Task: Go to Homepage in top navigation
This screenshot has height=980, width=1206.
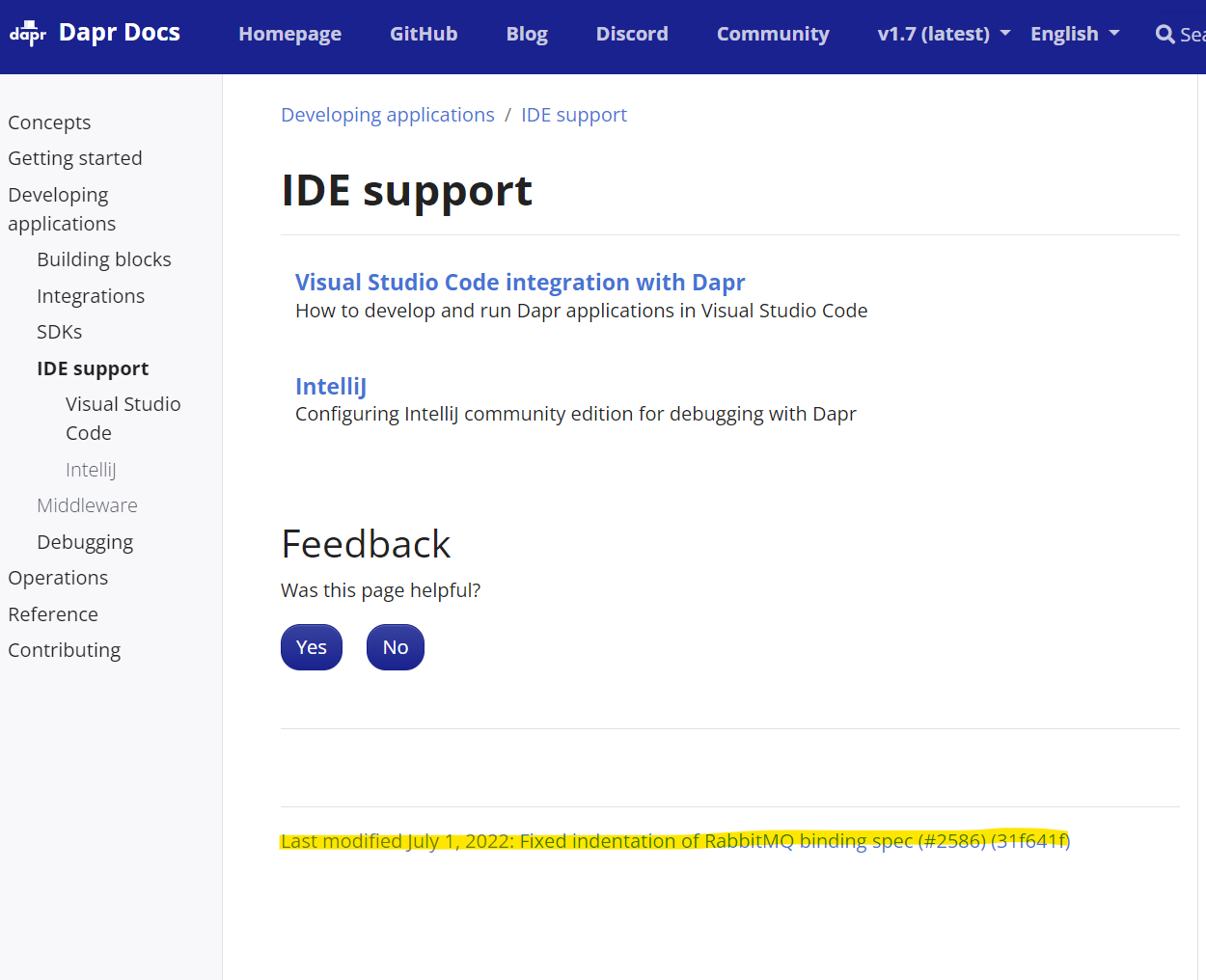Action: click(289, 34)
